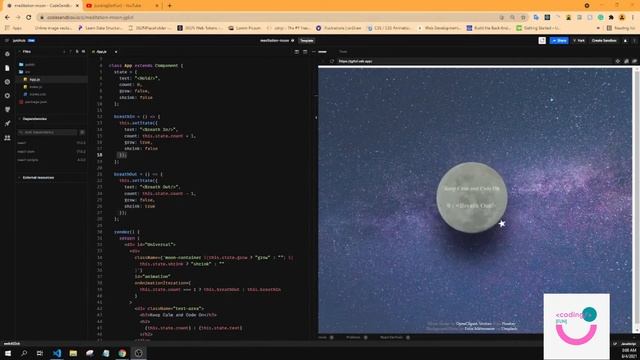Open File Explorer from taskbar
Viewport: 640px width, 360px height.
click(73, 353)
